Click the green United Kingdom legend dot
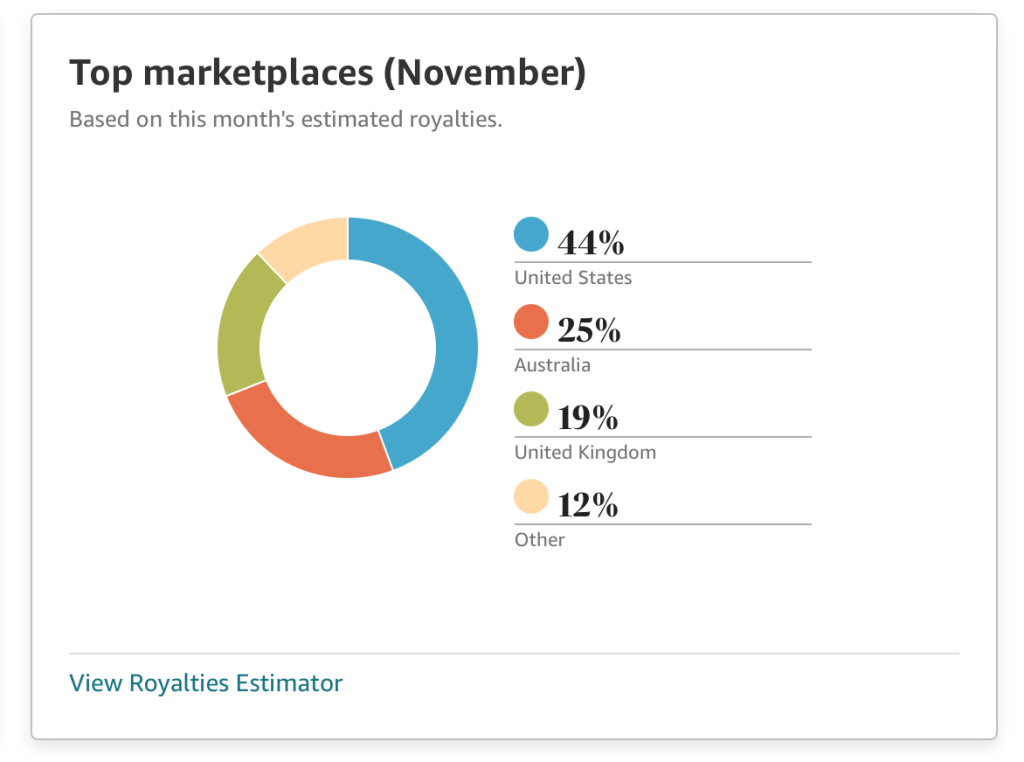 (531, 409)
